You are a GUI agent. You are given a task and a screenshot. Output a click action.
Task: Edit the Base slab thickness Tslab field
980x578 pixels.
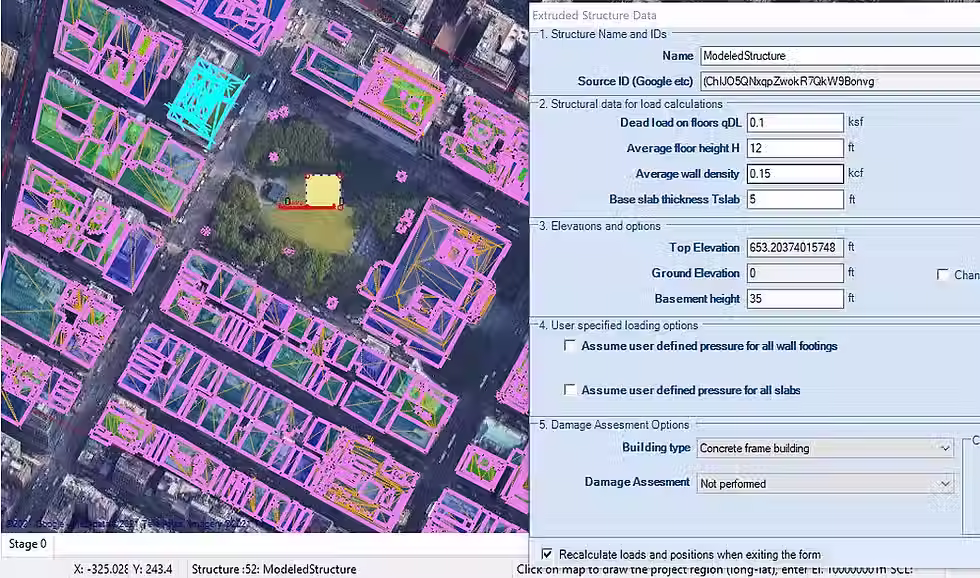[795, 199]
